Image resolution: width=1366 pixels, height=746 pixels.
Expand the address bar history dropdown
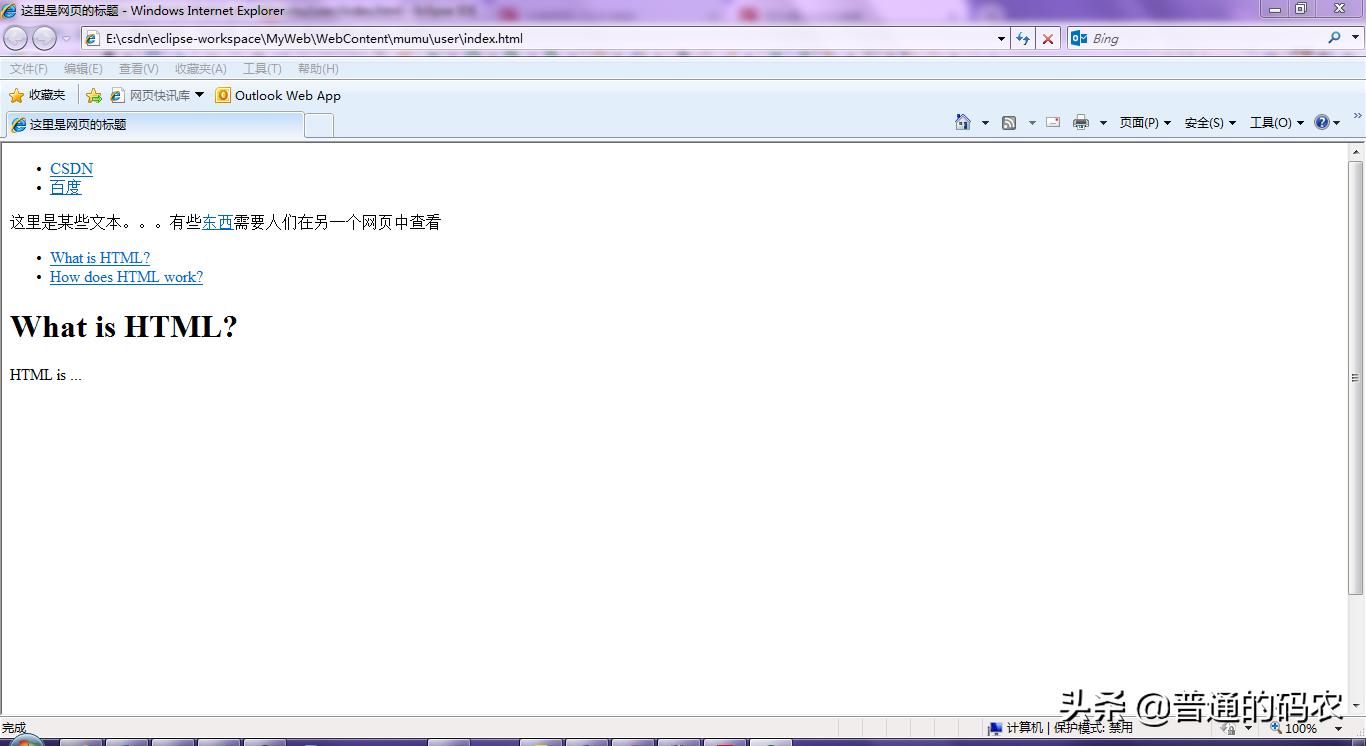pos(1001,38)
